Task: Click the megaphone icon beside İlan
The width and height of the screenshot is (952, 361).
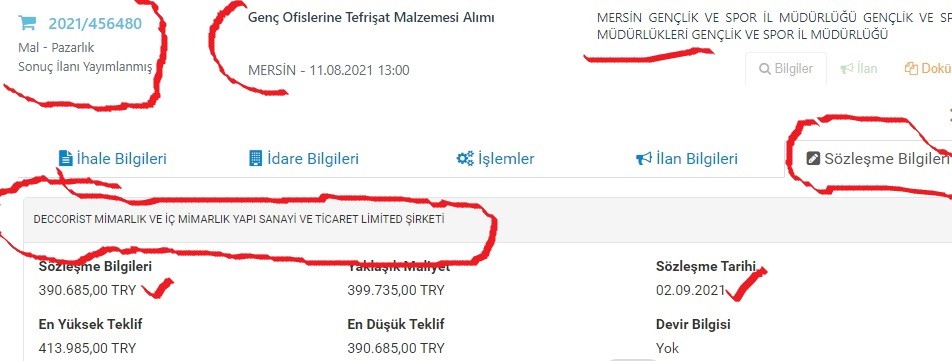Action: [847, 69]
